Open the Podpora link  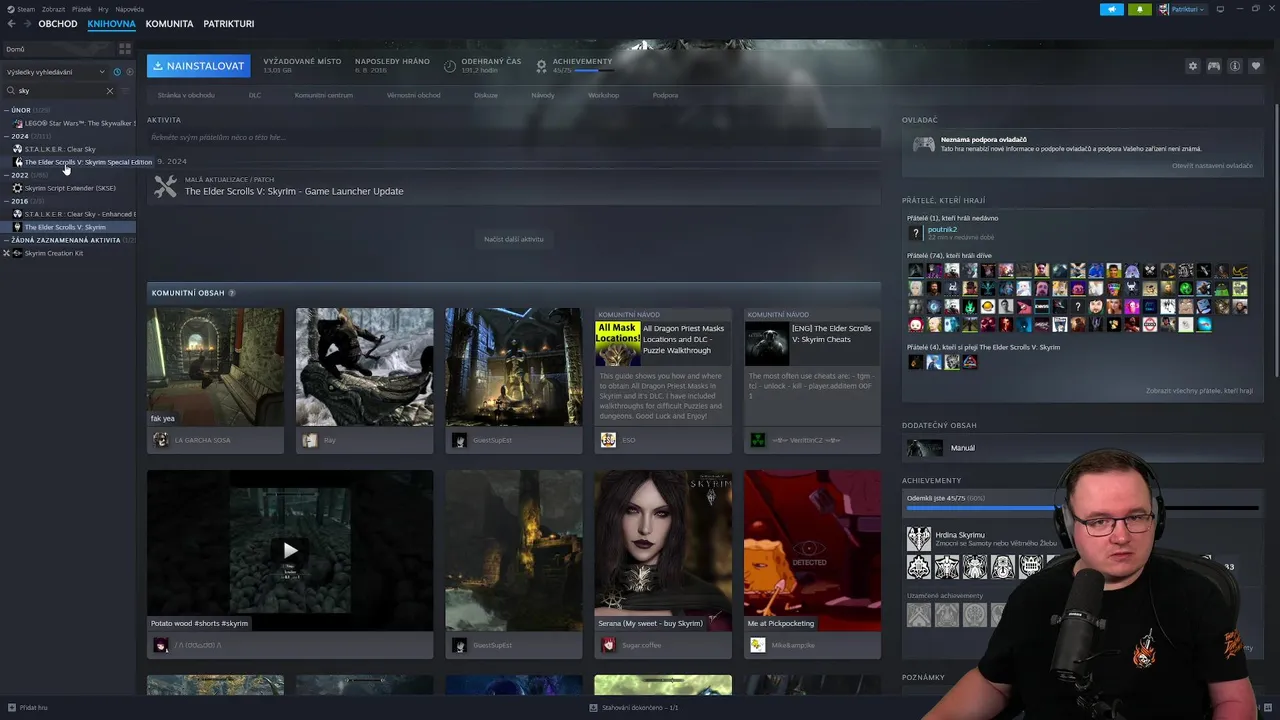click(x=665, y=95)
